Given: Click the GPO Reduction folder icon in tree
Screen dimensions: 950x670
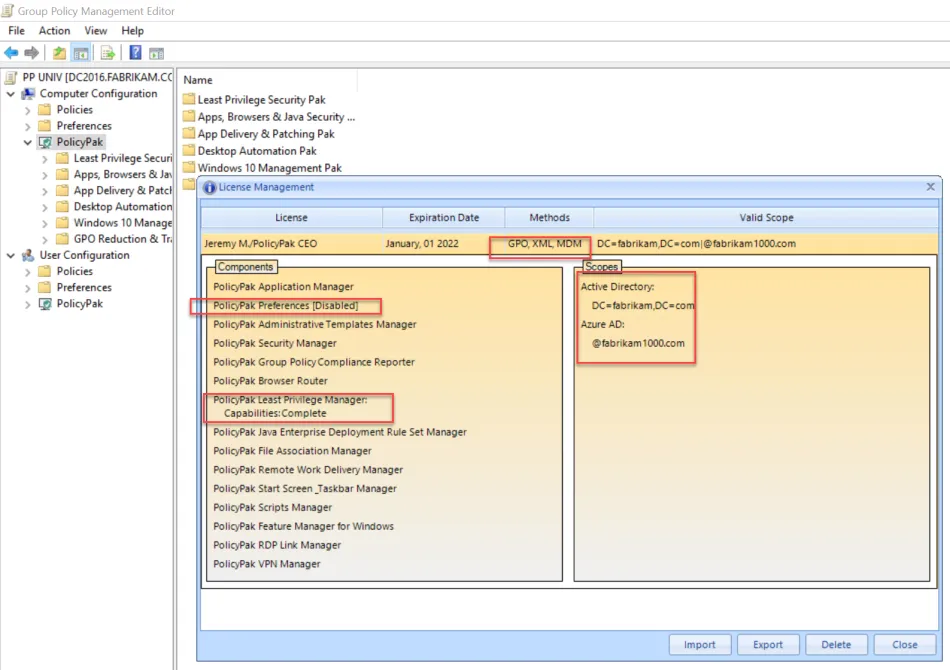Looking at the screenshot, I should 62,239.
